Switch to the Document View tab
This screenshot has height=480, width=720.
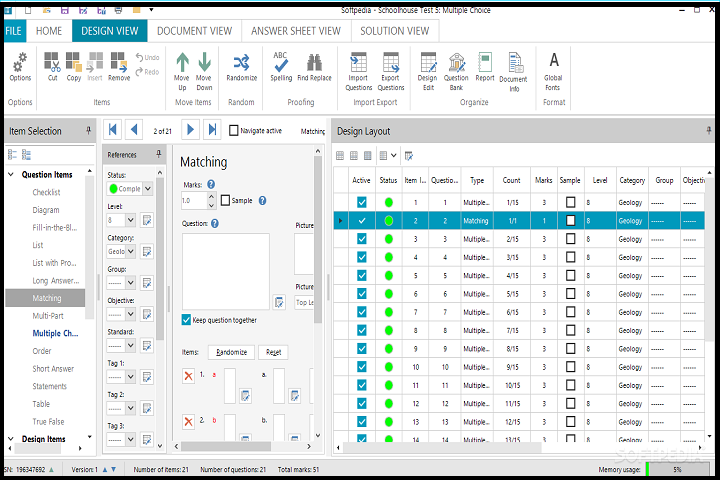pyautogui.click(x=195, y=31)
